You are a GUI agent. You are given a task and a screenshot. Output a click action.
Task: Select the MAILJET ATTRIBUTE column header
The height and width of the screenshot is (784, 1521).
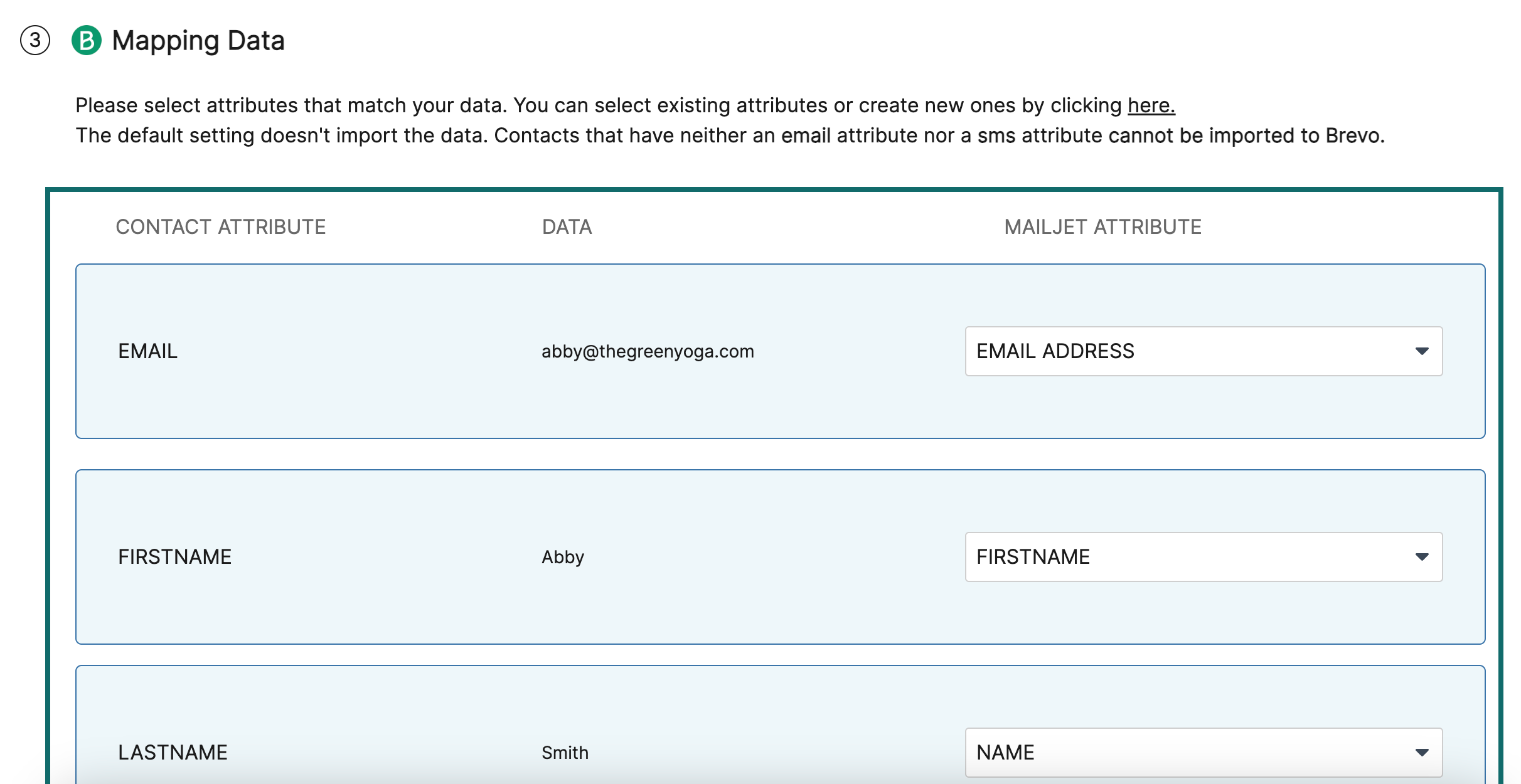click(1103, 227)
